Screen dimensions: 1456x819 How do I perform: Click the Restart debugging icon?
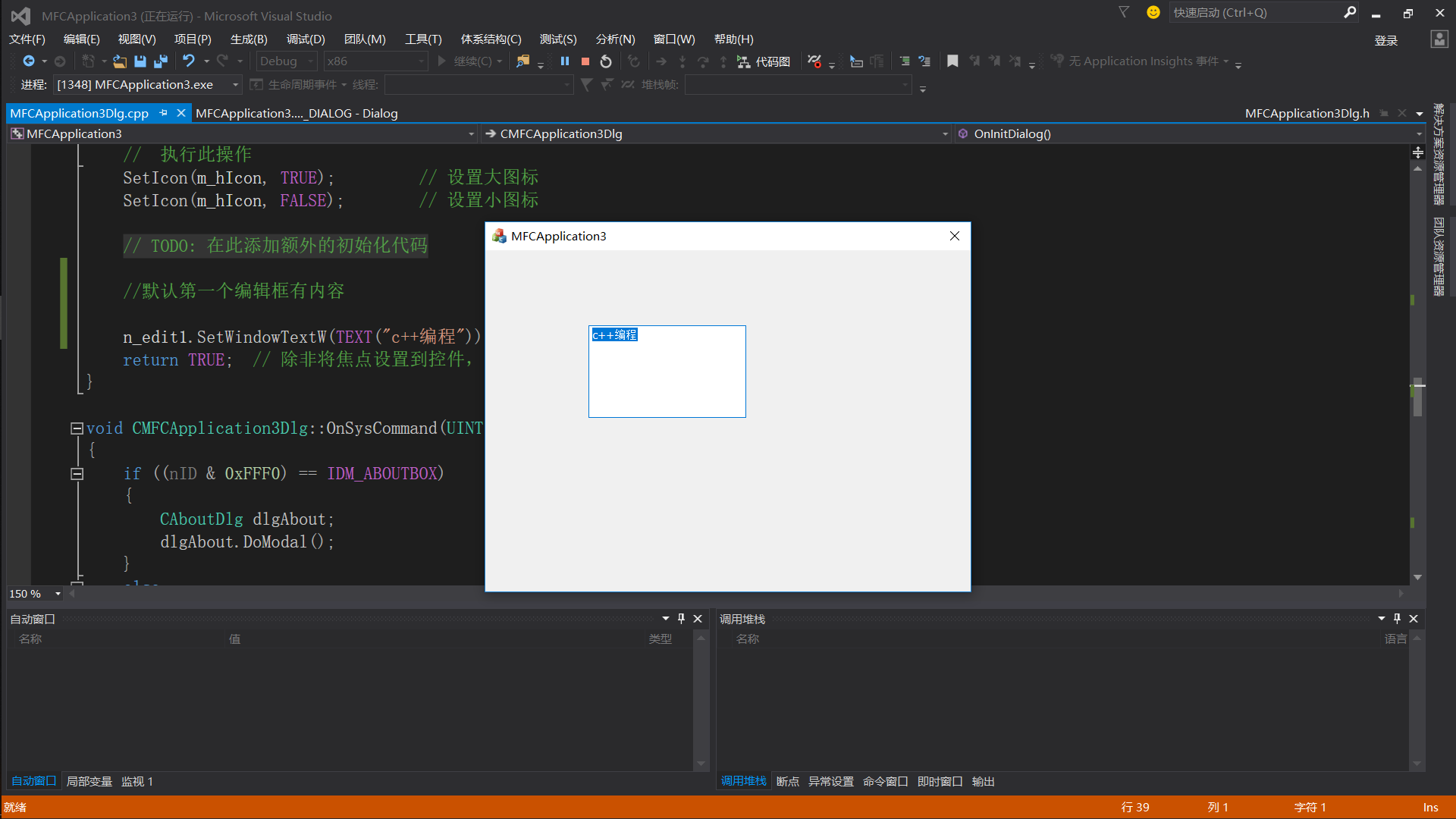606,61
